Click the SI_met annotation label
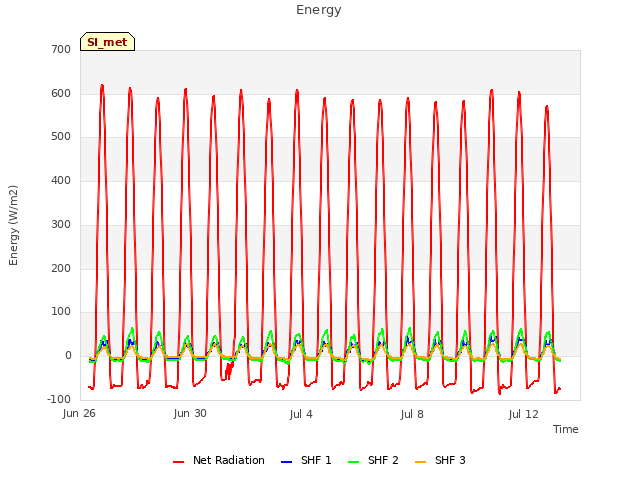 click(107, 42)
